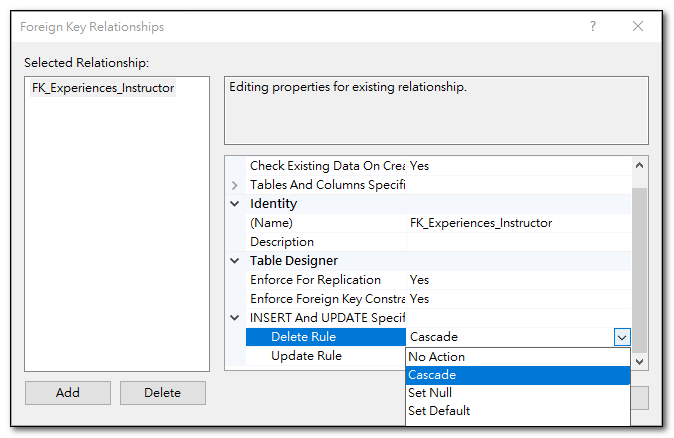Click the (Name) value FK_Experiences_Instructor field

click(x=518, y=223)
